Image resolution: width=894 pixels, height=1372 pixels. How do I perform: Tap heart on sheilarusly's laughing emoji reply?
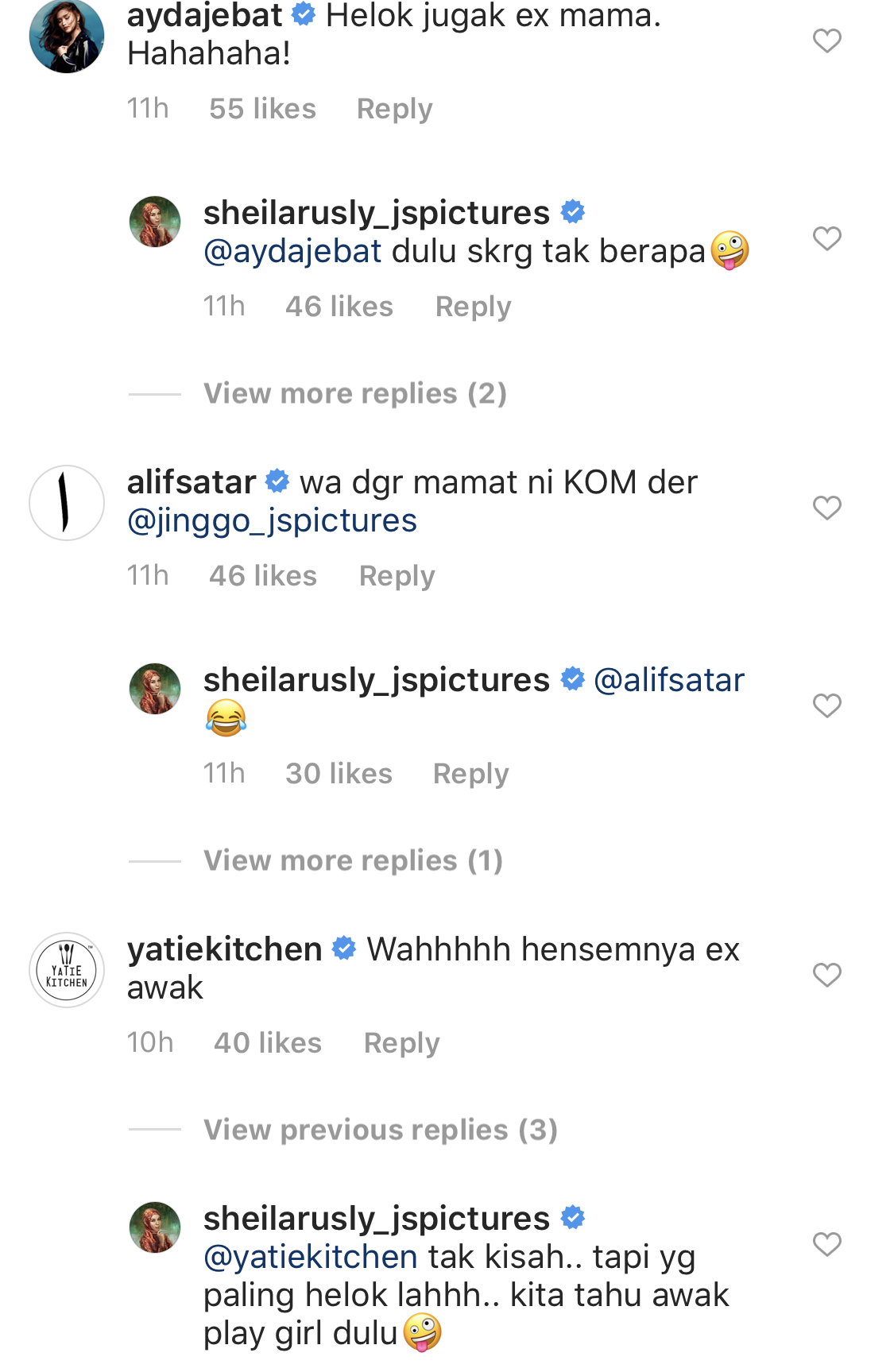pyautogui.click(x=826, y=705)
